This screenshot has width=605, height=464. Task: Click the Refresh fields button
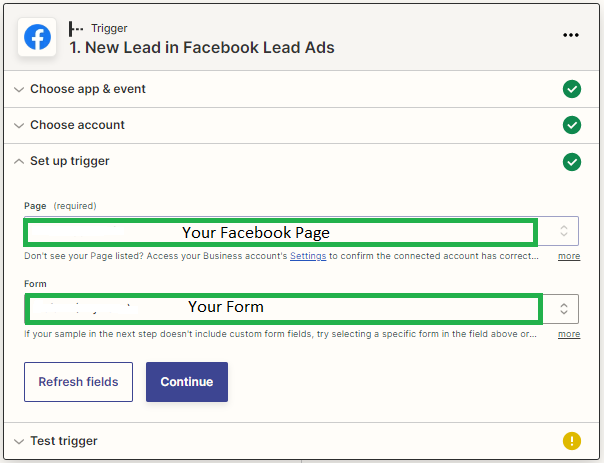click(x=78, y=381)
